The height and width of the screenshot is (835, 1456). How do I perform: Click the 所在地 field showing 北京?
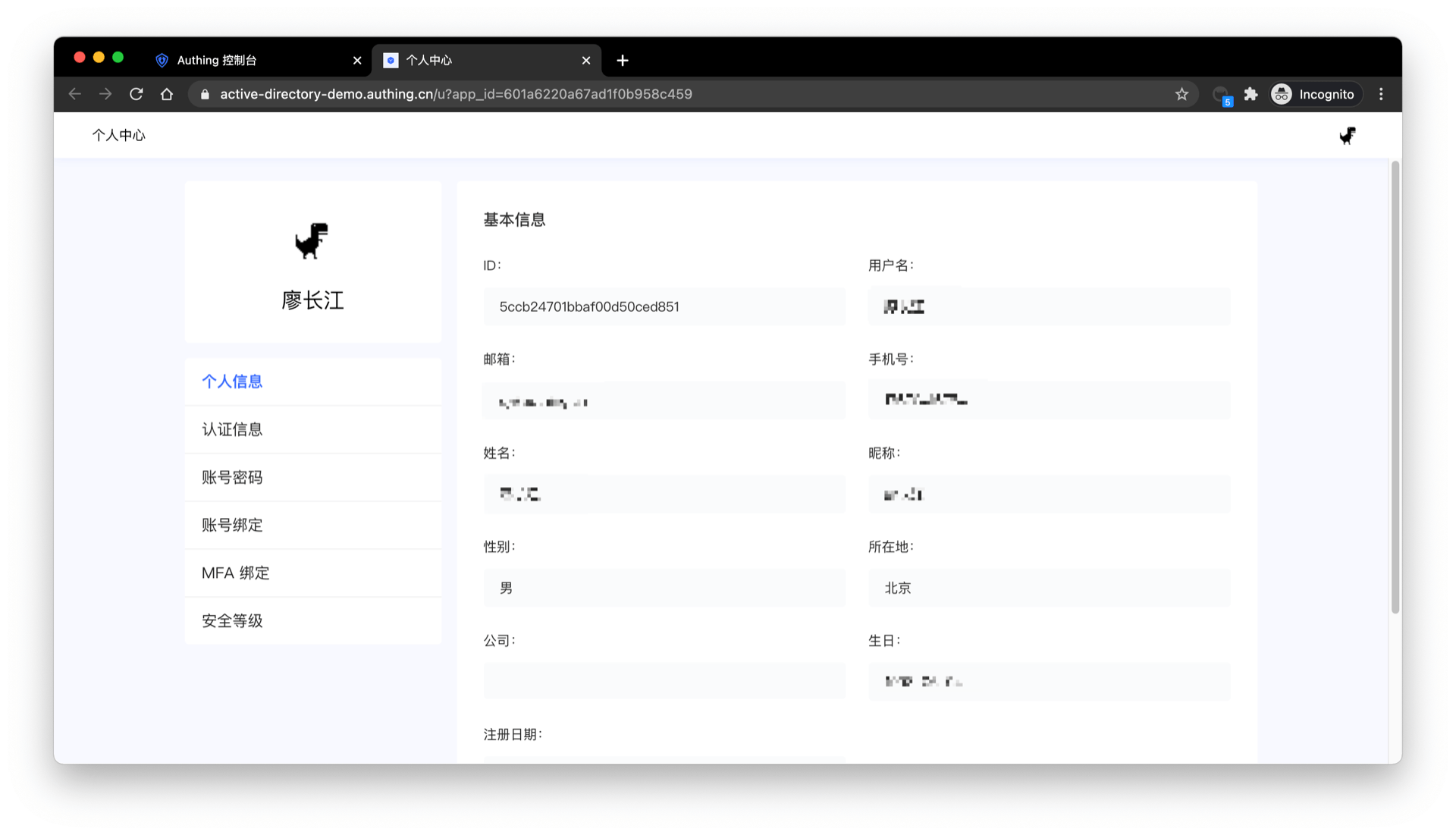(x=1050, y=588)
